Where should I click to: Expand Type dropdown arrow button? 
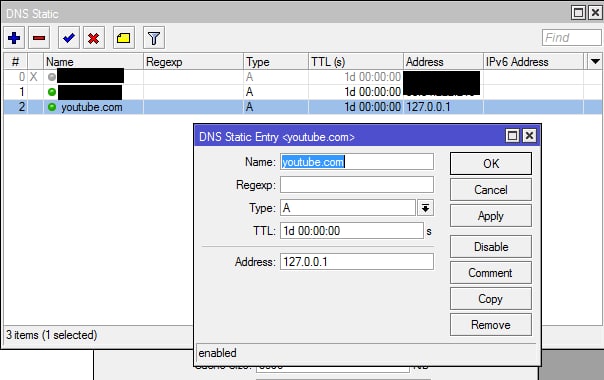click(x=425, y=208)
